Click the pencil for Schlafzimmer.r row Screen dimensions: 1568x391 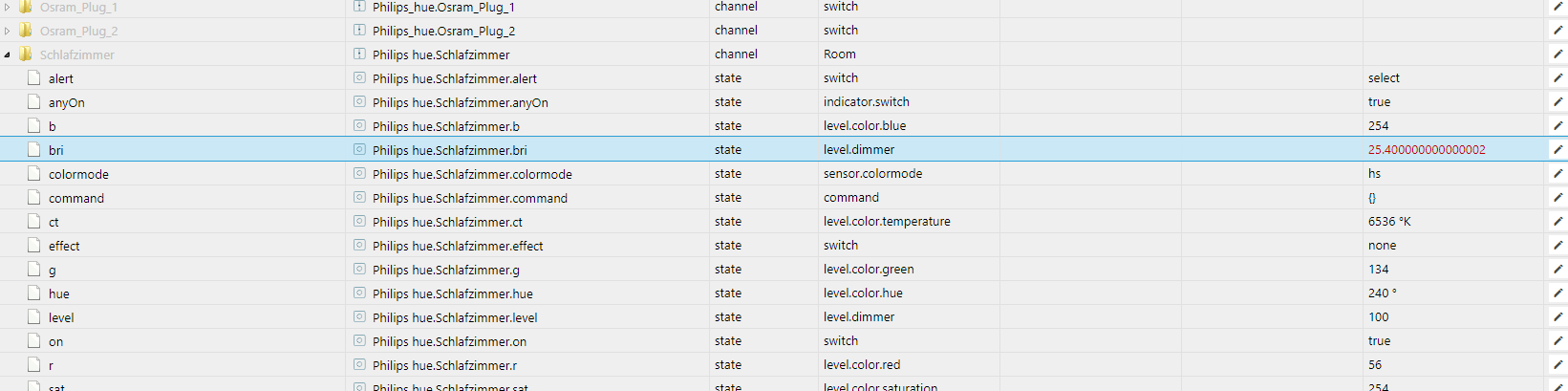pos(1558,365)
